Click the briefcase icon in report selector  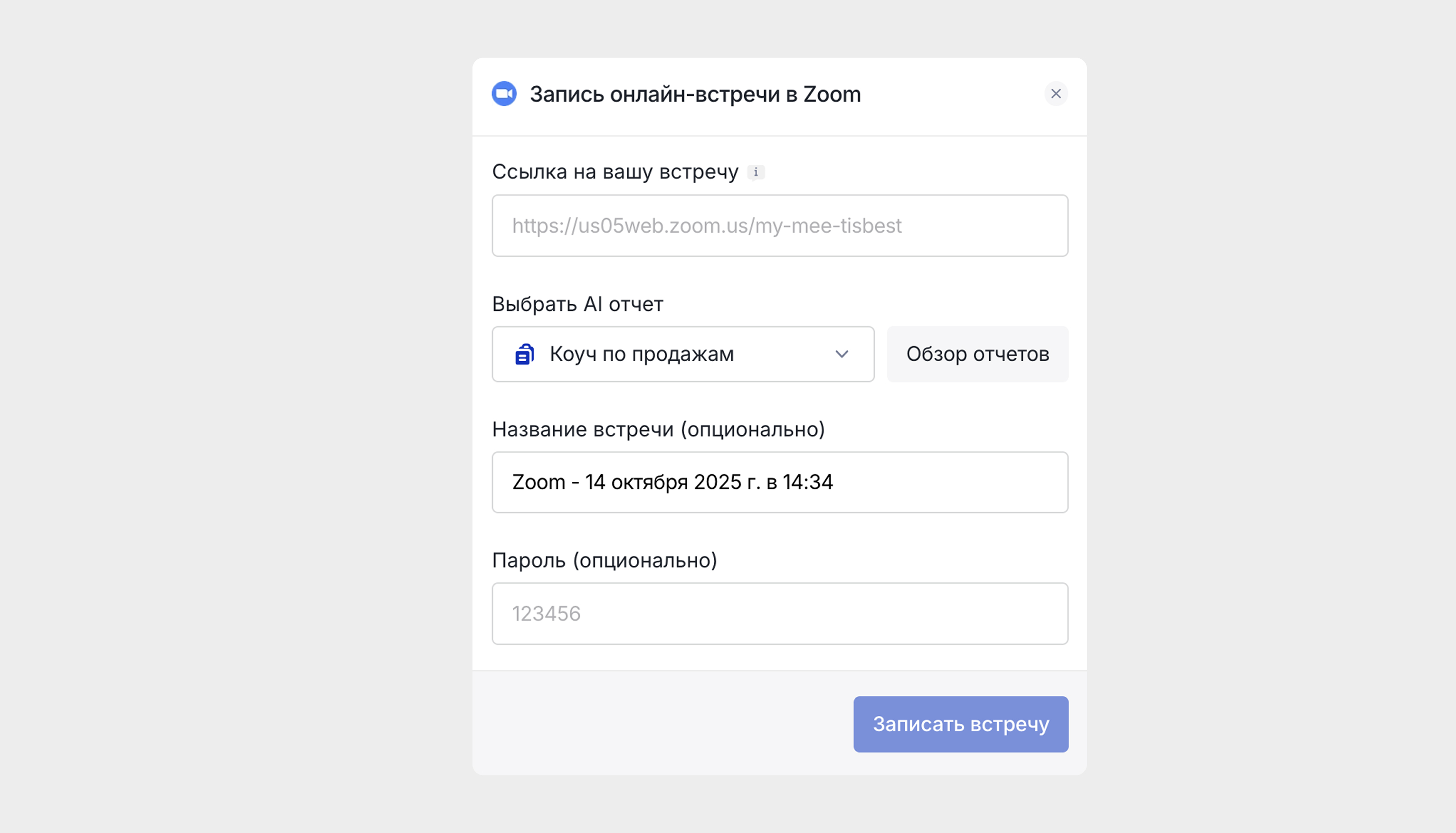524,354
